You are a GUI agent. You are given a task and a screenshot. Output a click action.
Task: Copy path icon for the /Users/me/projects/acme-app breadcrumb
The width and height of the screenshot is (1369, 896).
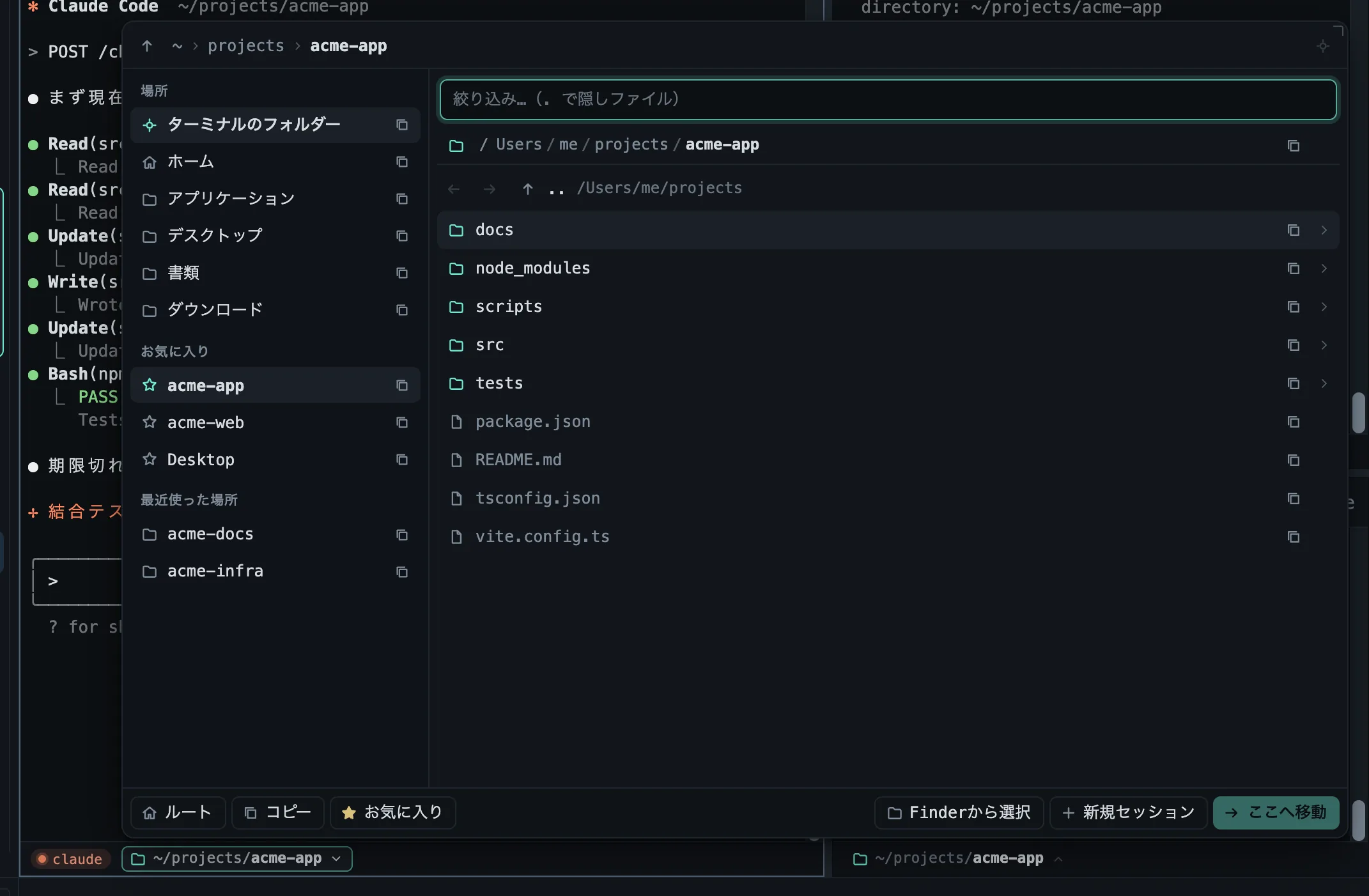tap(1293, 146)
